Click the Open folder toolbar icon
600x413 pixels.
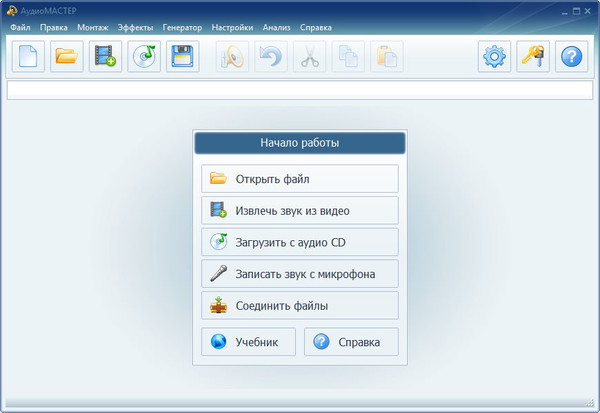coord(67,57)
